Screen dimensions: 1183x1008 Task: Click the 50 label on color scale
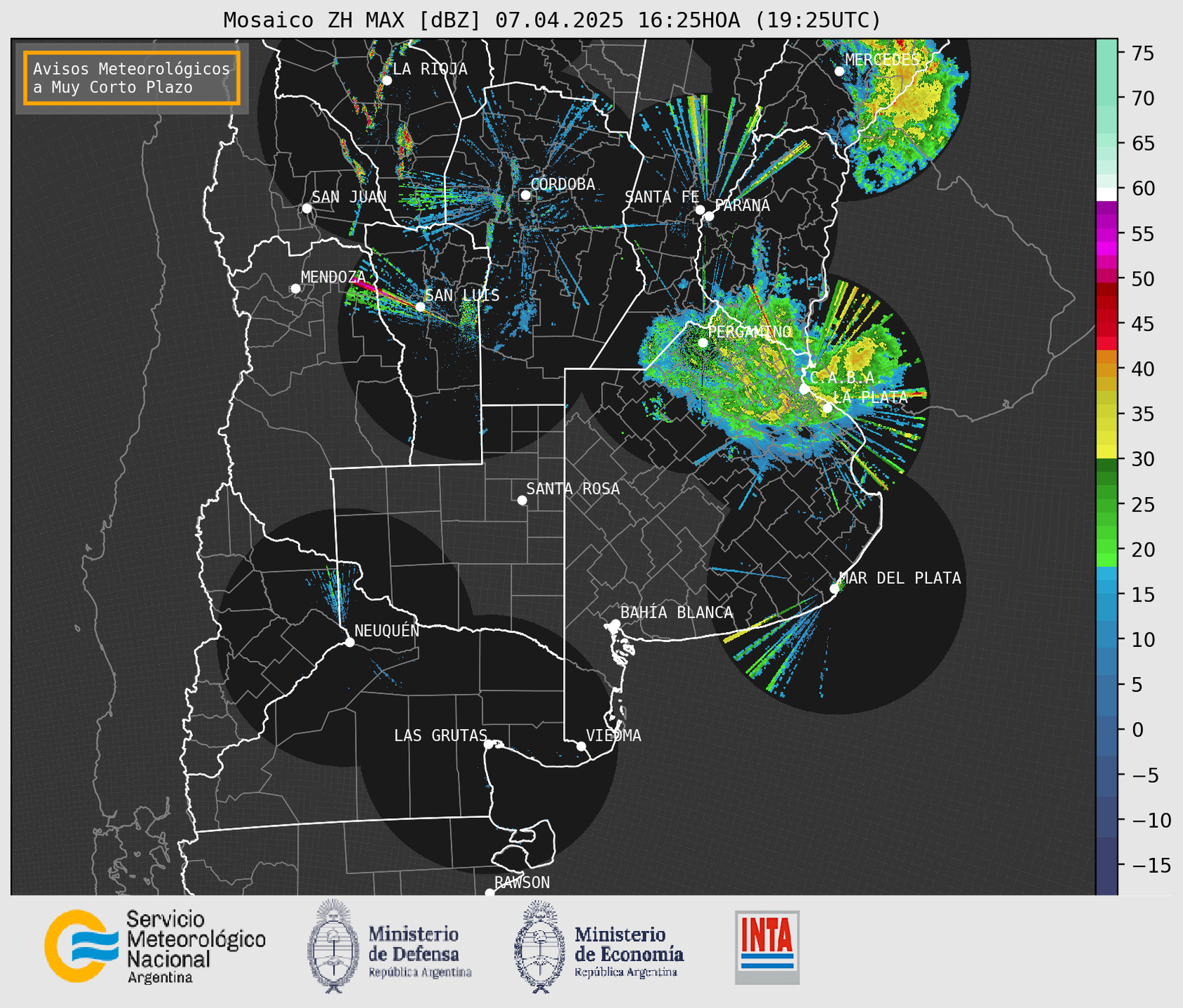(x=1144, y=279)
